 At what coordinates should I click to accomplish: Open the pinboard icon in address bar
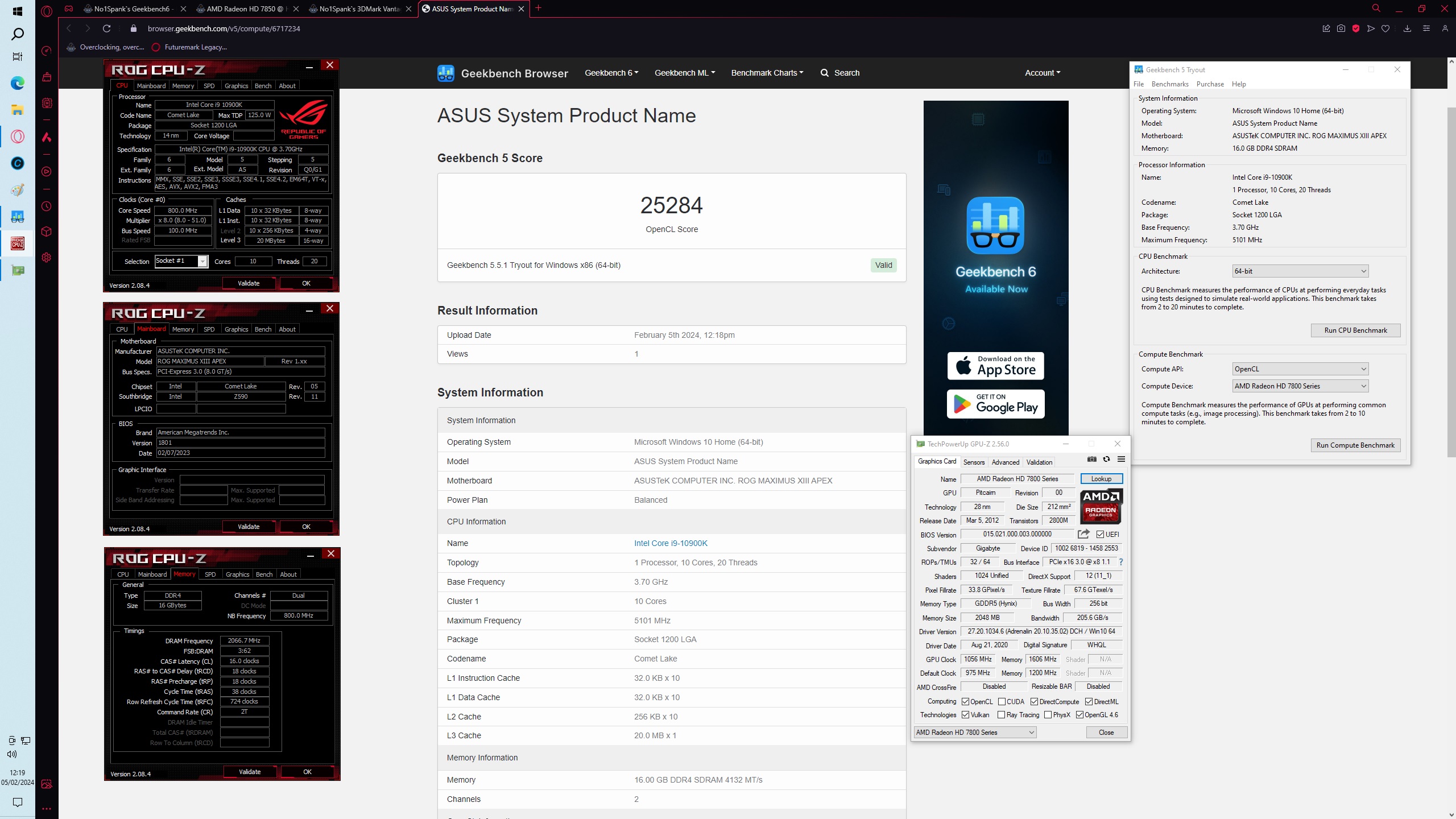[1326, 28]
